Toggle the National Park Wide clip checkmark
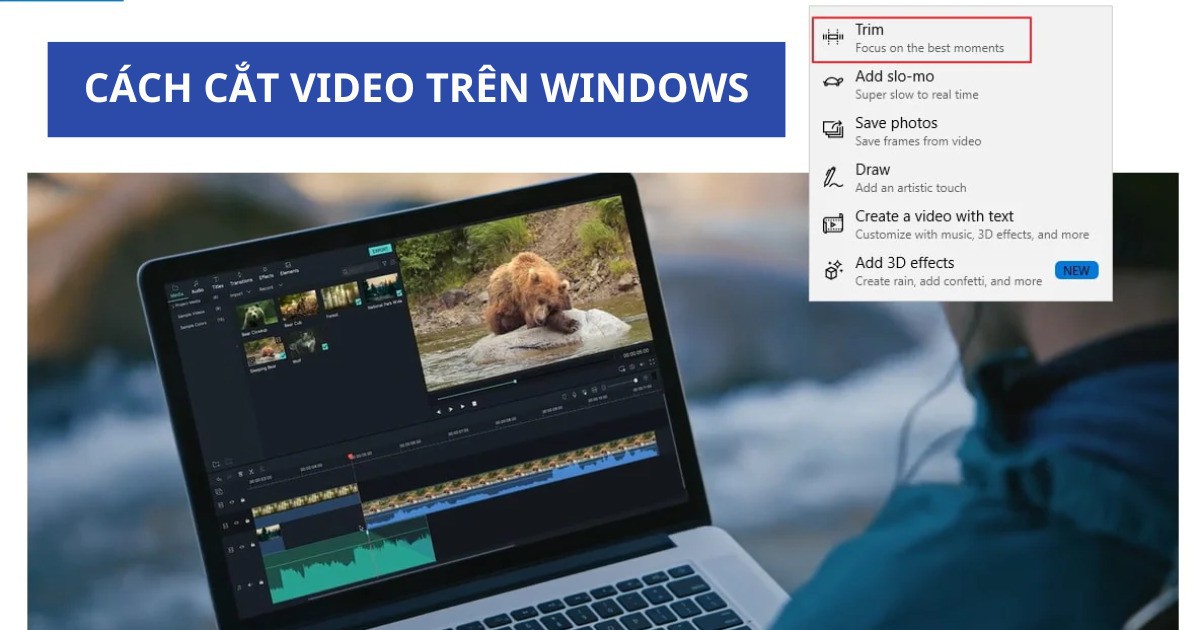1200x630 pixels. [x=398, y=292]
